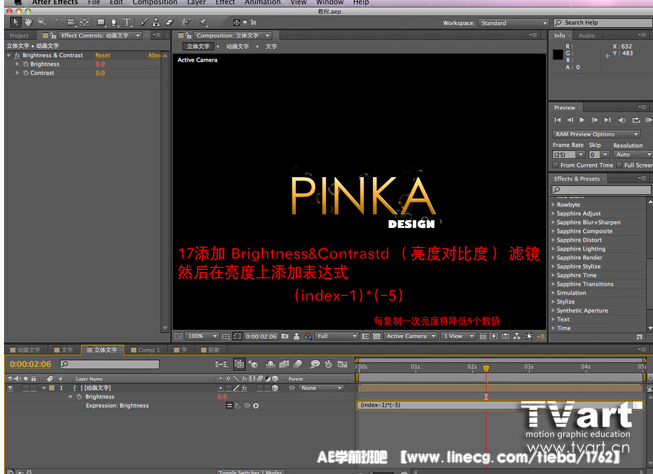Toggle the transparency grid icon

pyautogui.click(x=376, y=336)
